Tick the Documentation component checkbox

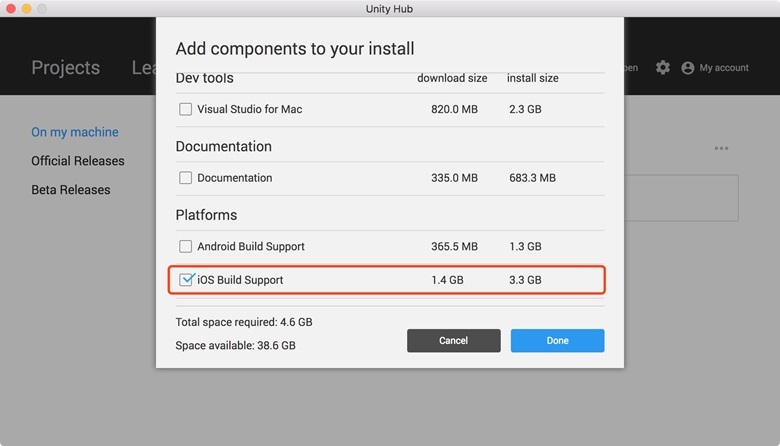[x=185, y=178]
